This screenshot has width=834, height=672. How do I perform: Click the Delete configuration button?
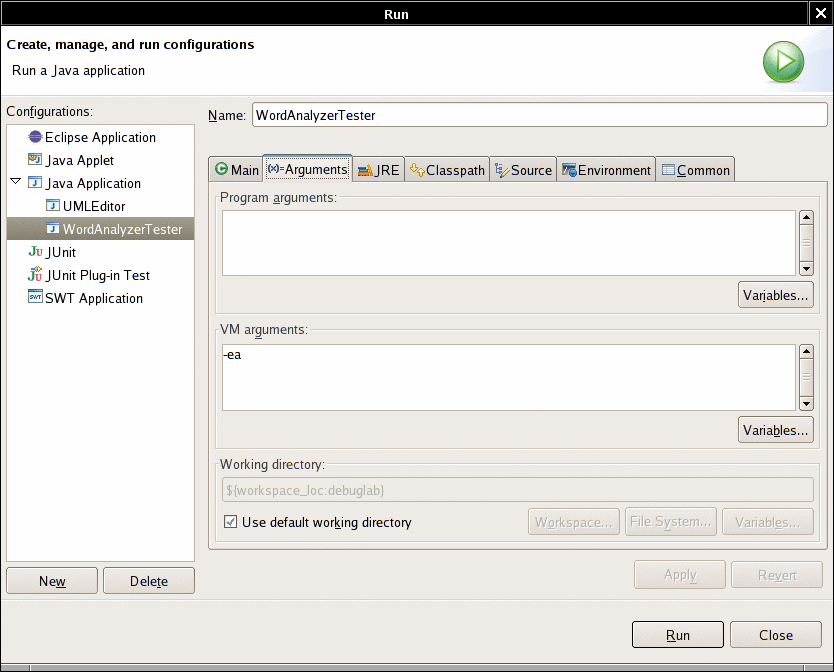(149, 580)
